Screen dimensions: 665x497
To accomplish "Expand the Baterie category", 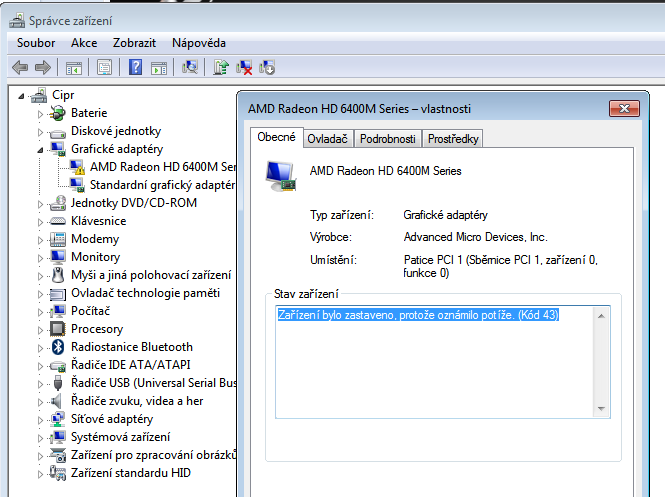I will [x=40, y=114].
